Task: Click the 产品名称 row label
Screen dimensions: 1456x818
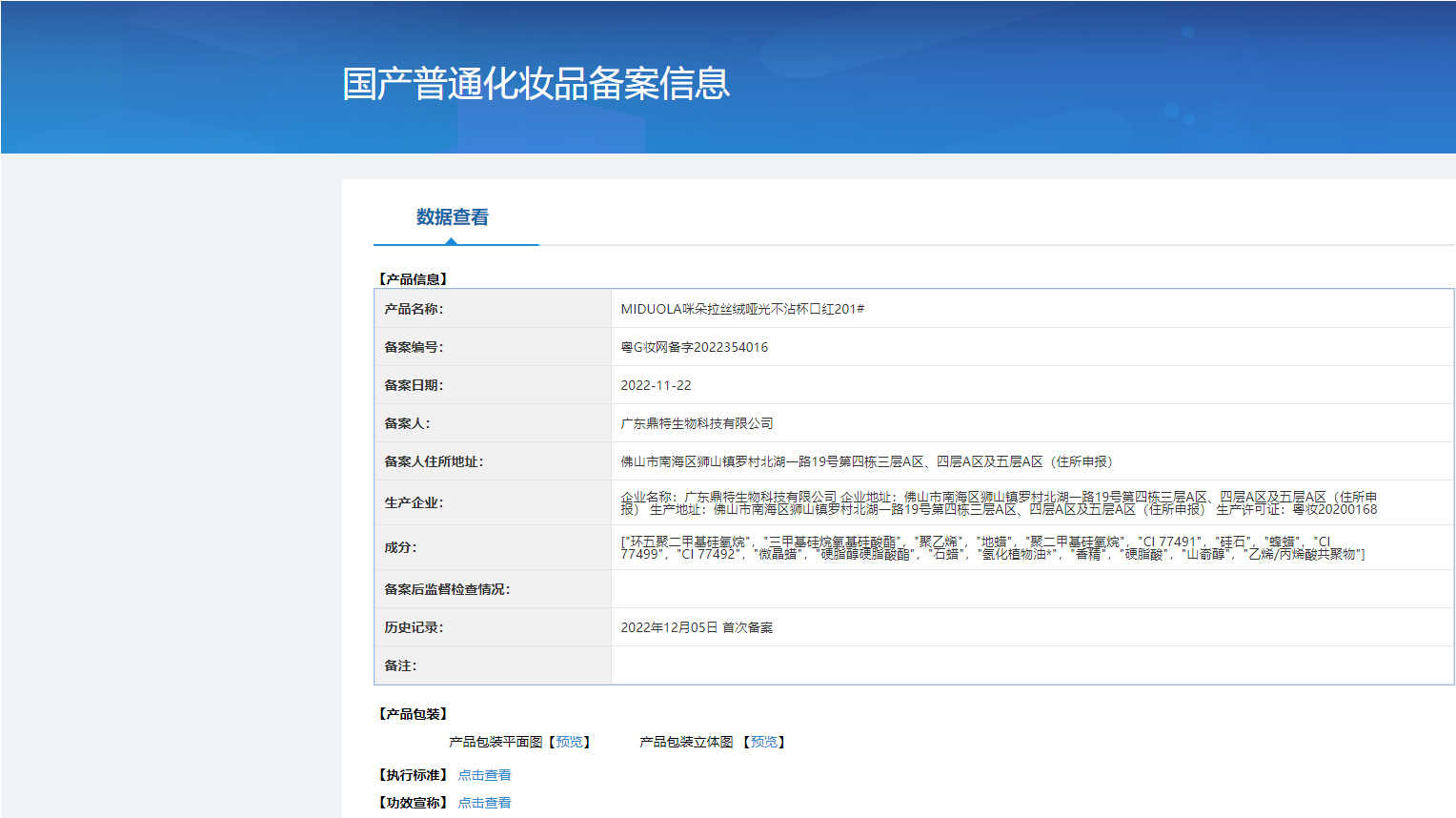Action: click(x=414, y=309)
